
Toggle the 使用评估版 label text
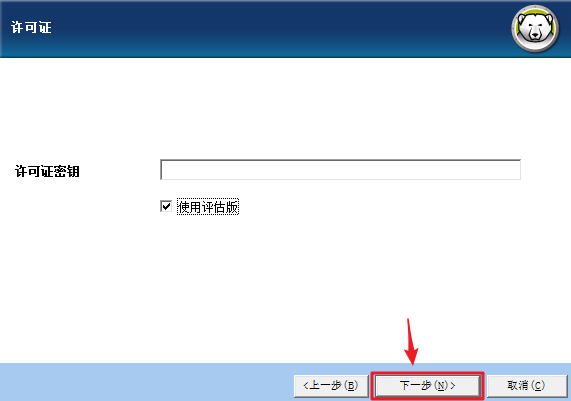208,207
